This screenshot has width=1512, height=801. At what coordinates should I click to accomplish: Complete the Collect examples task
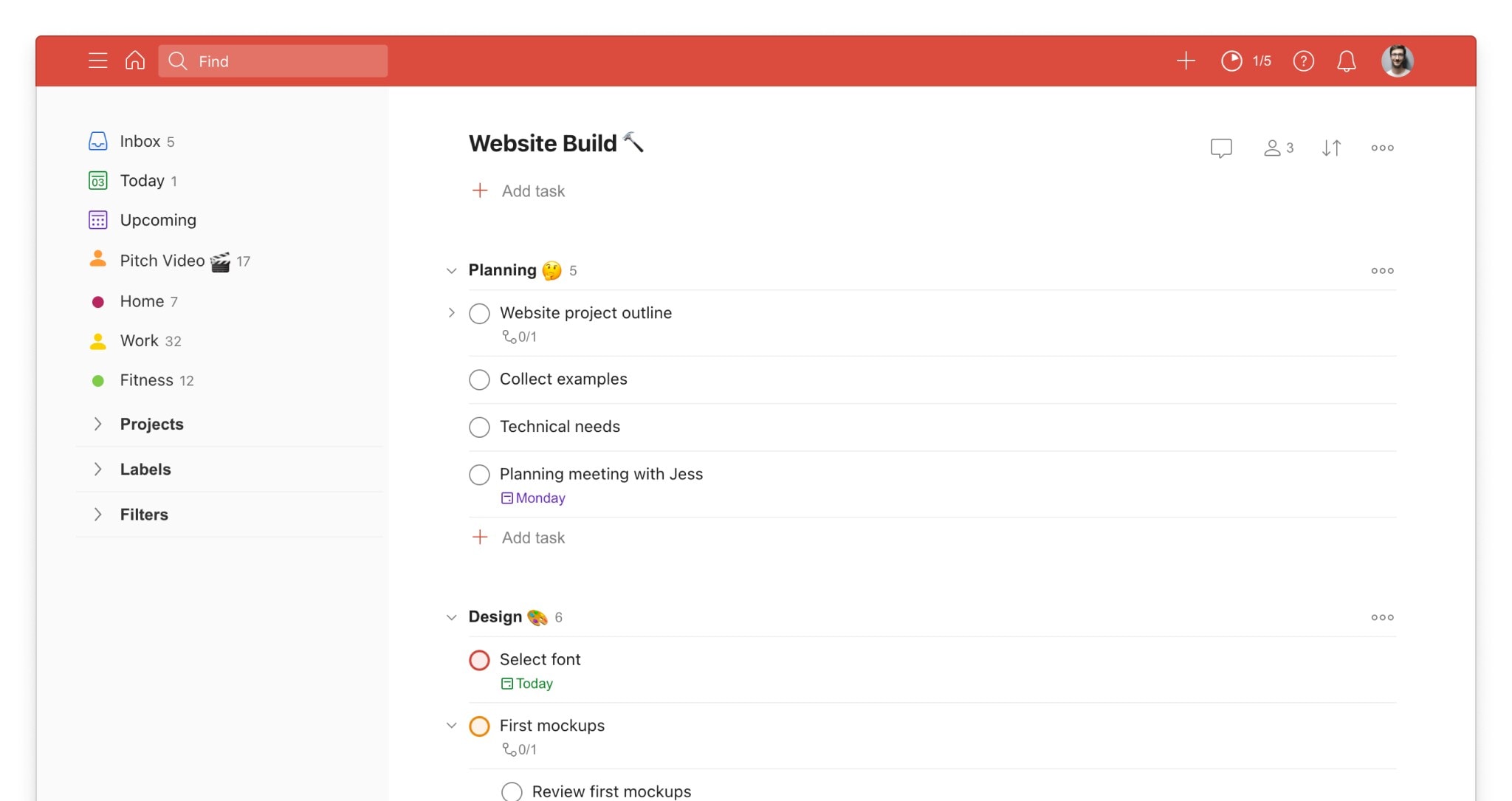click(x=479, y=379)
